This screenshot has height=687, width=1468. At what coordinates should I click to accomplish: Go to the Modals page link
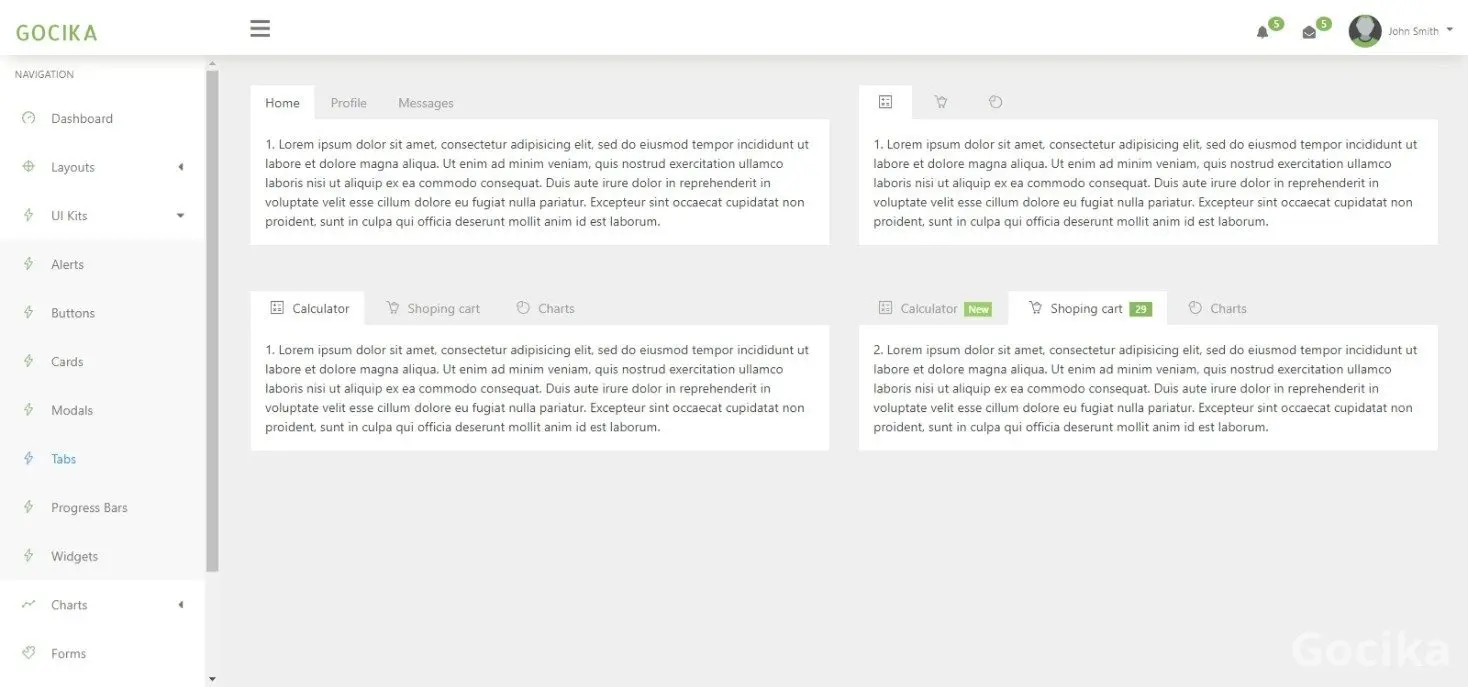pyautogui.click(x=72, y=410)
